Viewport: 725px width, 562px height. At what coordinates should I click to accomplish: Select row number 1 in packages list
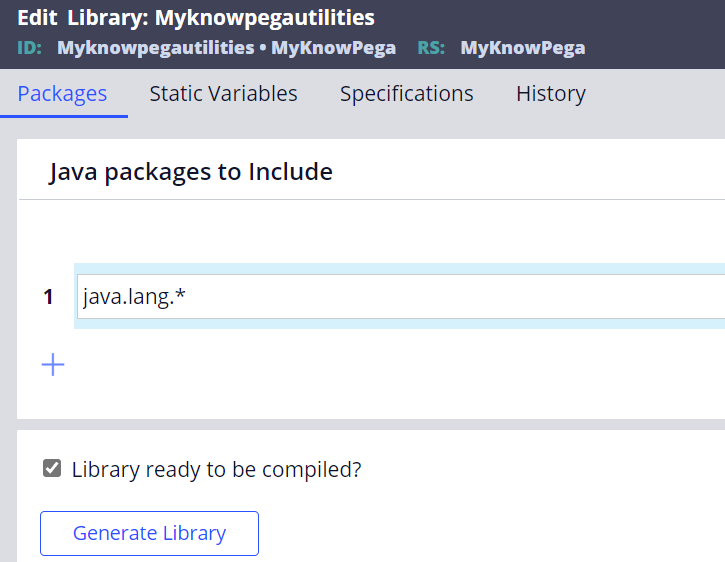(48, 296)
